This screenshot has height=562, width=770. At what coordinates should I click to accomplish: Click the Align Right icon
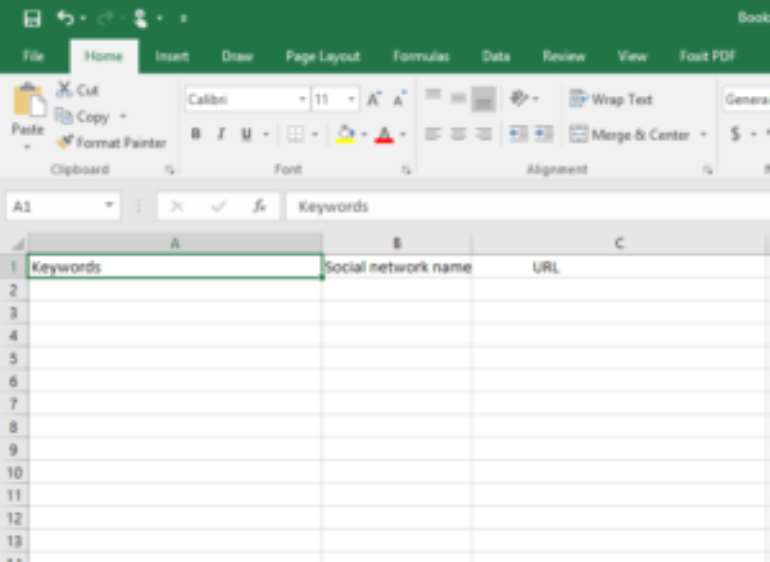[x=484, y=134]
